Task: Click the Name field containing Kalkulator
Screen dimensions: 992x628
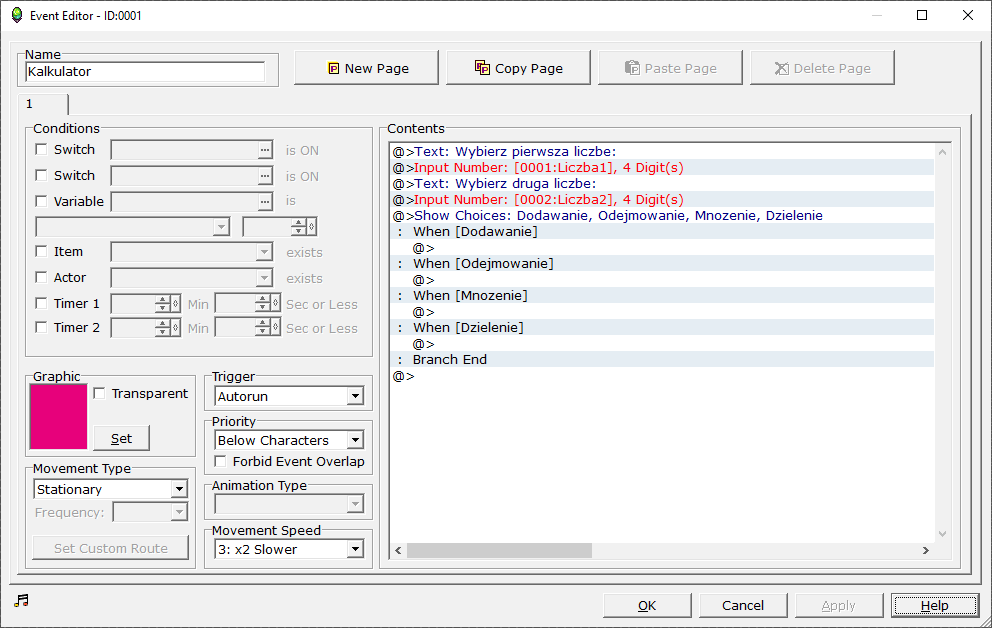Action: pyautogui.click(x=145, y=71)
